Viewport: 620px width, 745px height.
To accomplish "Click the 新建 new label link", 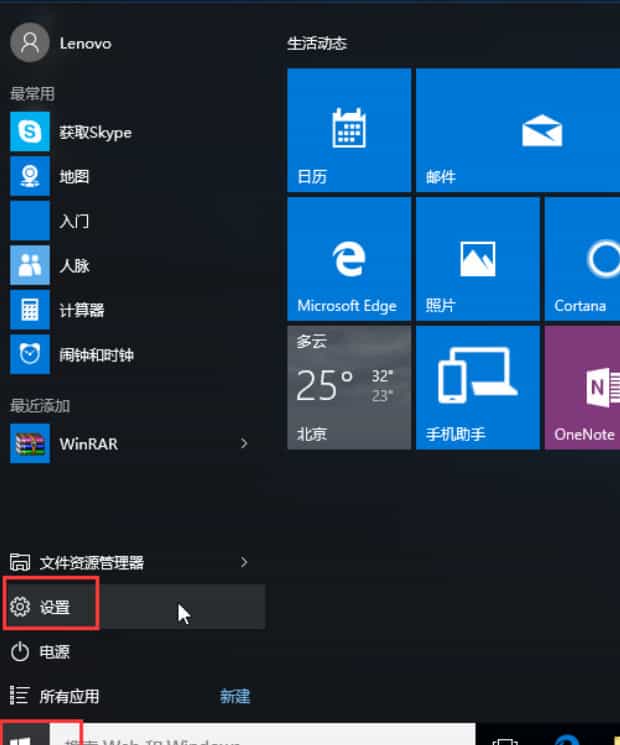I will pyautogui.click(x=235, y=696).
